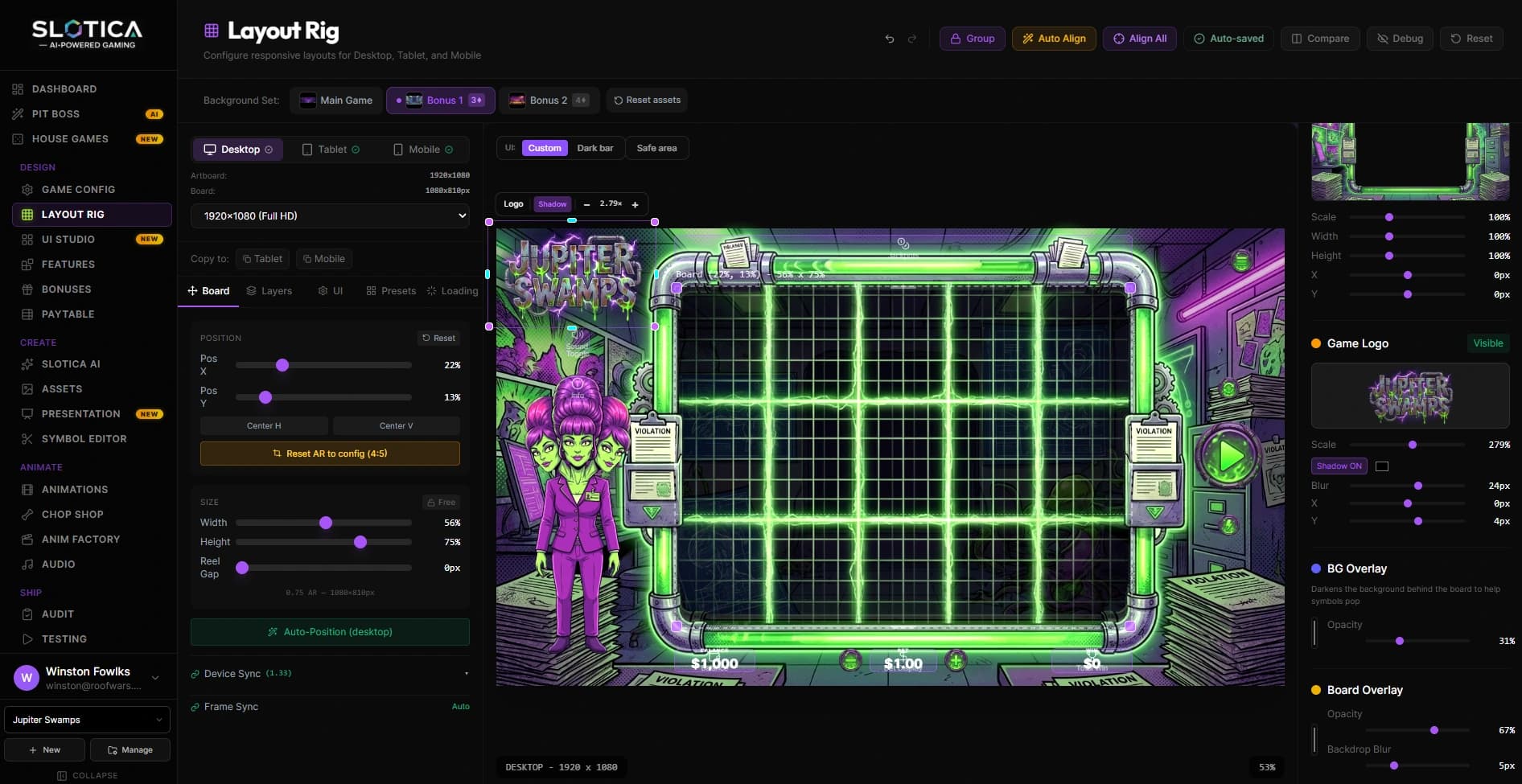1522x784 pixels.
Task: Toggle the Free size lock
Action: 441,502
